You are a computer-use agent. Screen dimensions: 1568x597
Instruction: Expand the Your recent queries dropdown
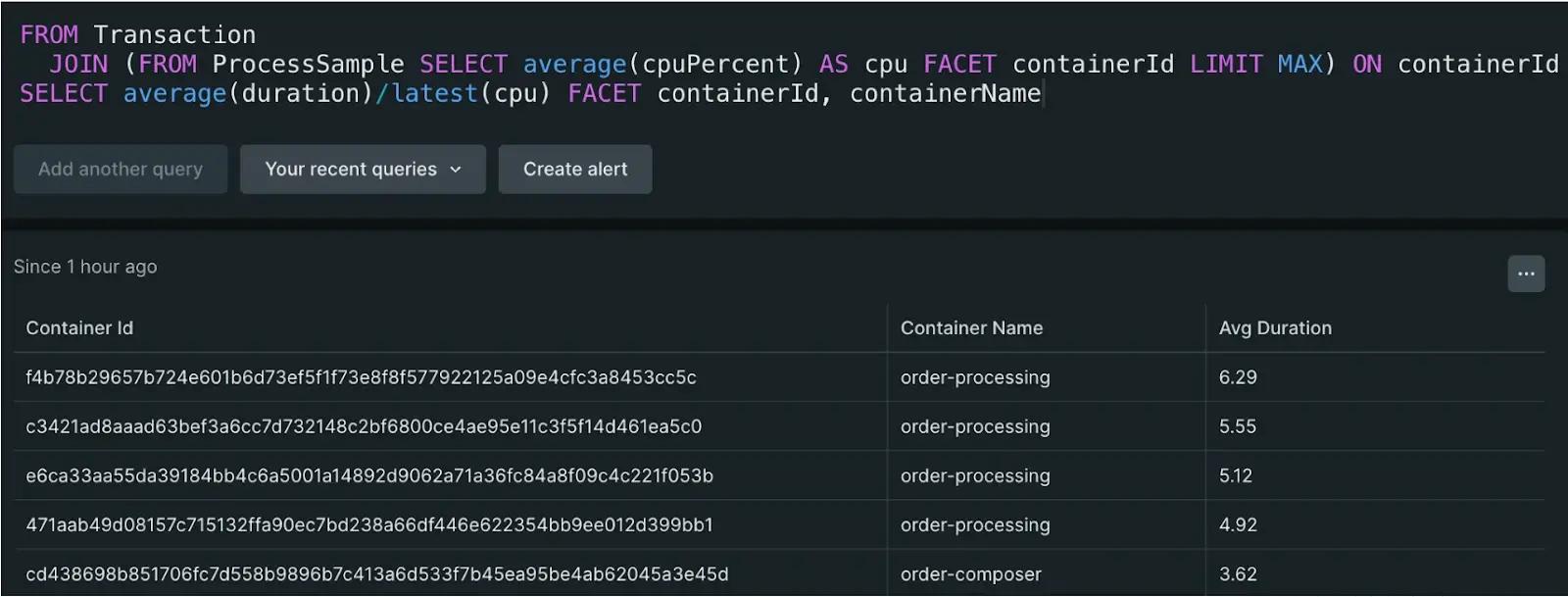(363, 170)
